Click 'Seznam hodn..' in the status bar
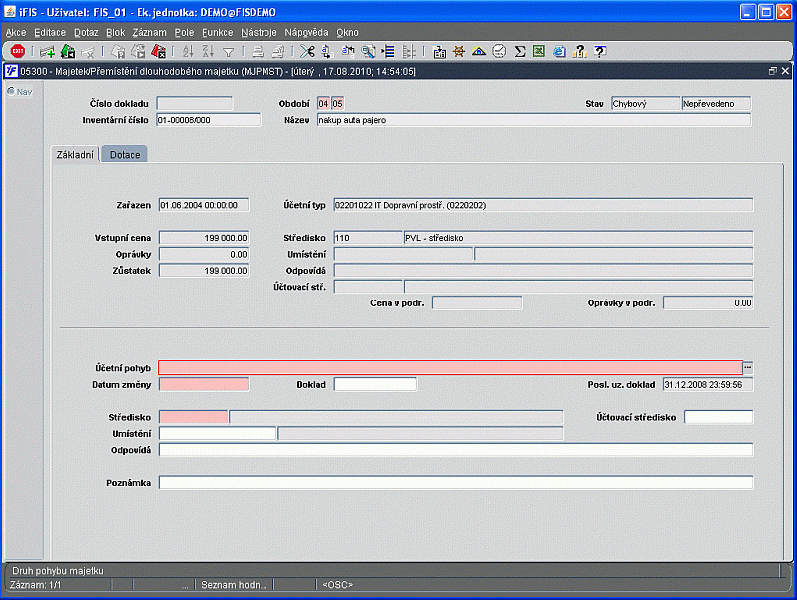 pos(233,585)
